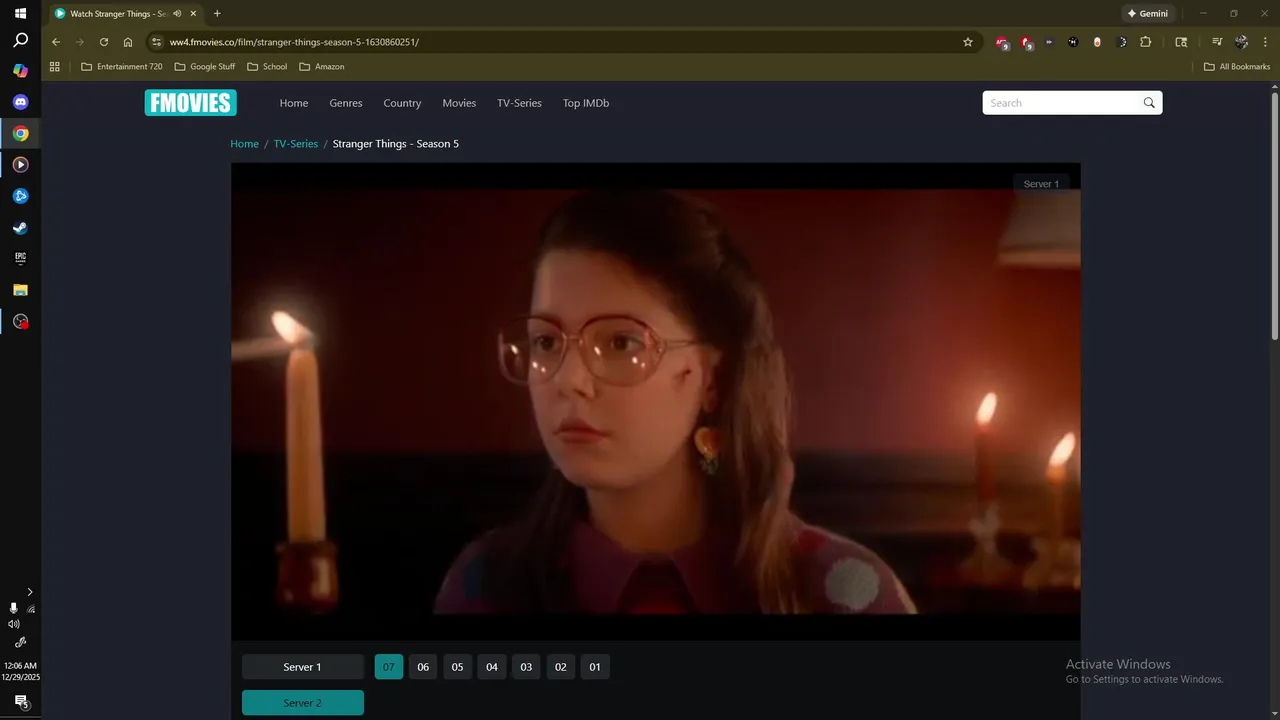Launch Epic Games from the taskbar
This screenshot has height=720, width=1280.
[20, 258]
